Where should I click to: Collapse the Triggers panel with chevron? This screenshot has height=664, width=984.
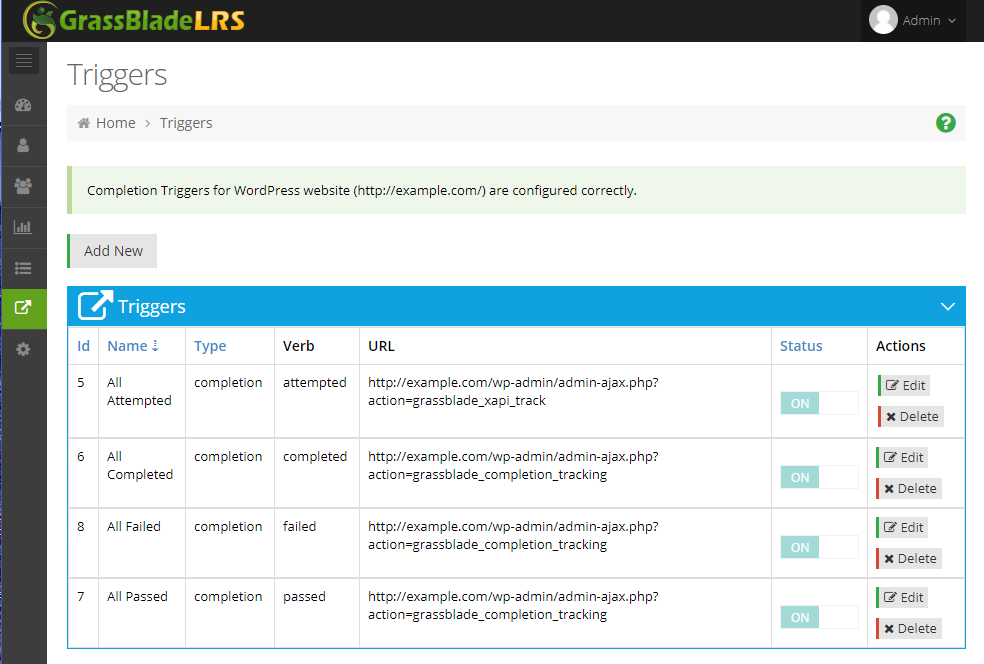(948, 306)
